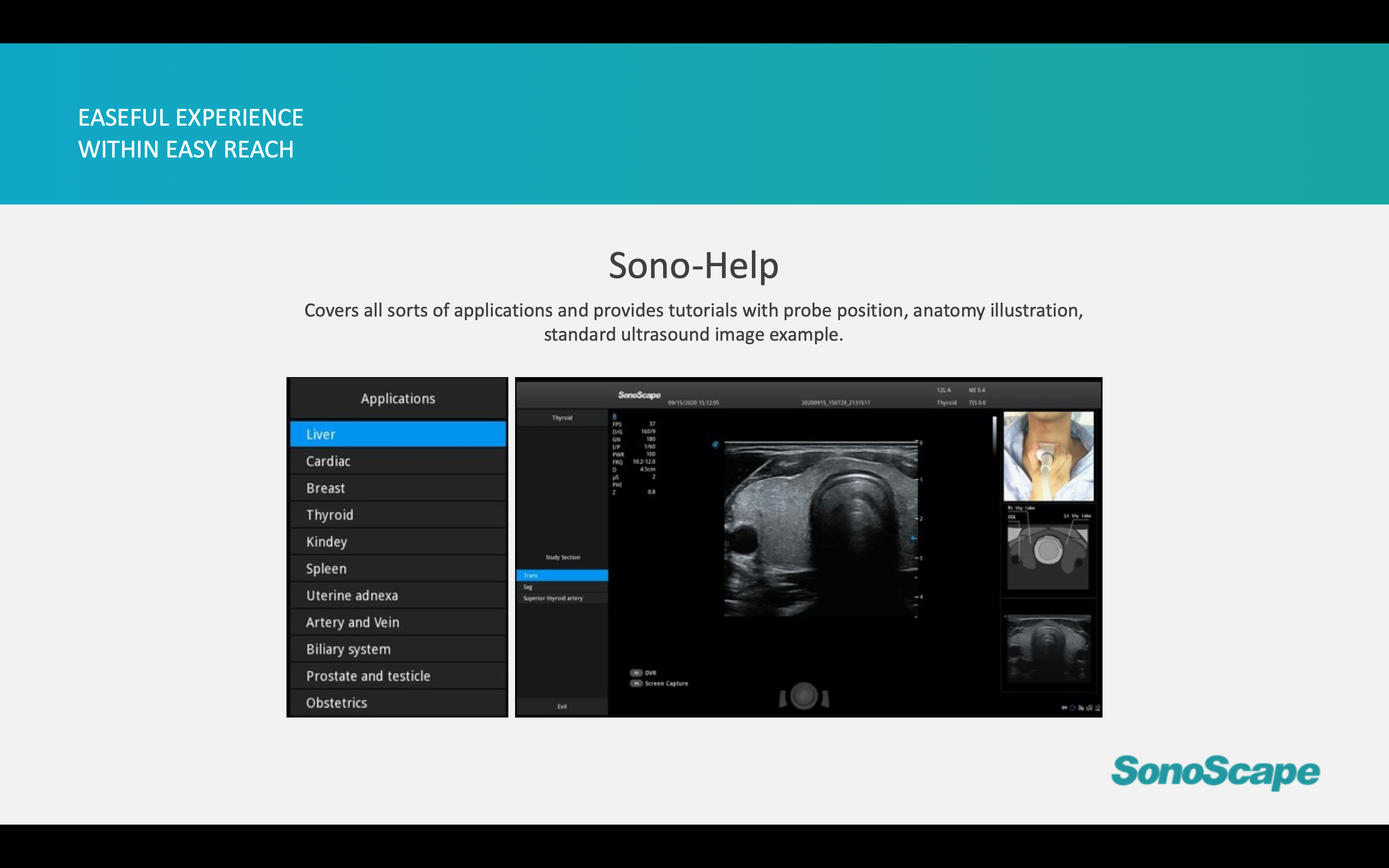Choose Superior thyroid artery section
This screenshot has width=1389, height=868.
click(x=561, y=598)
